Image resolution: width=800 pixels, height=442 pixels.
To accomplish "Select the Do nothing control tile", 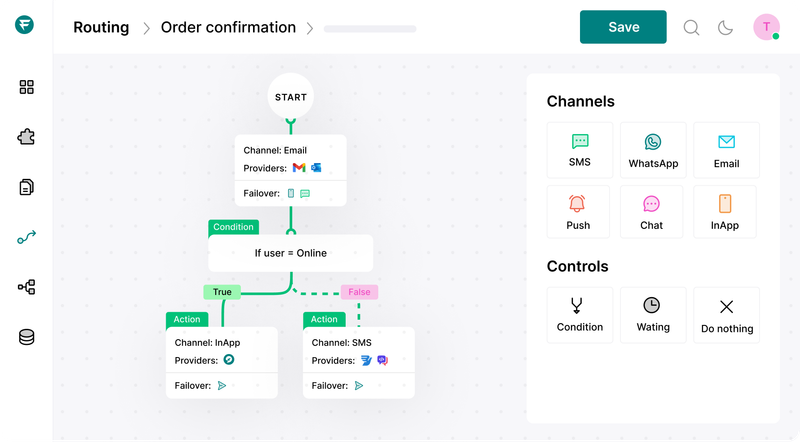I will tap(727, 315).
